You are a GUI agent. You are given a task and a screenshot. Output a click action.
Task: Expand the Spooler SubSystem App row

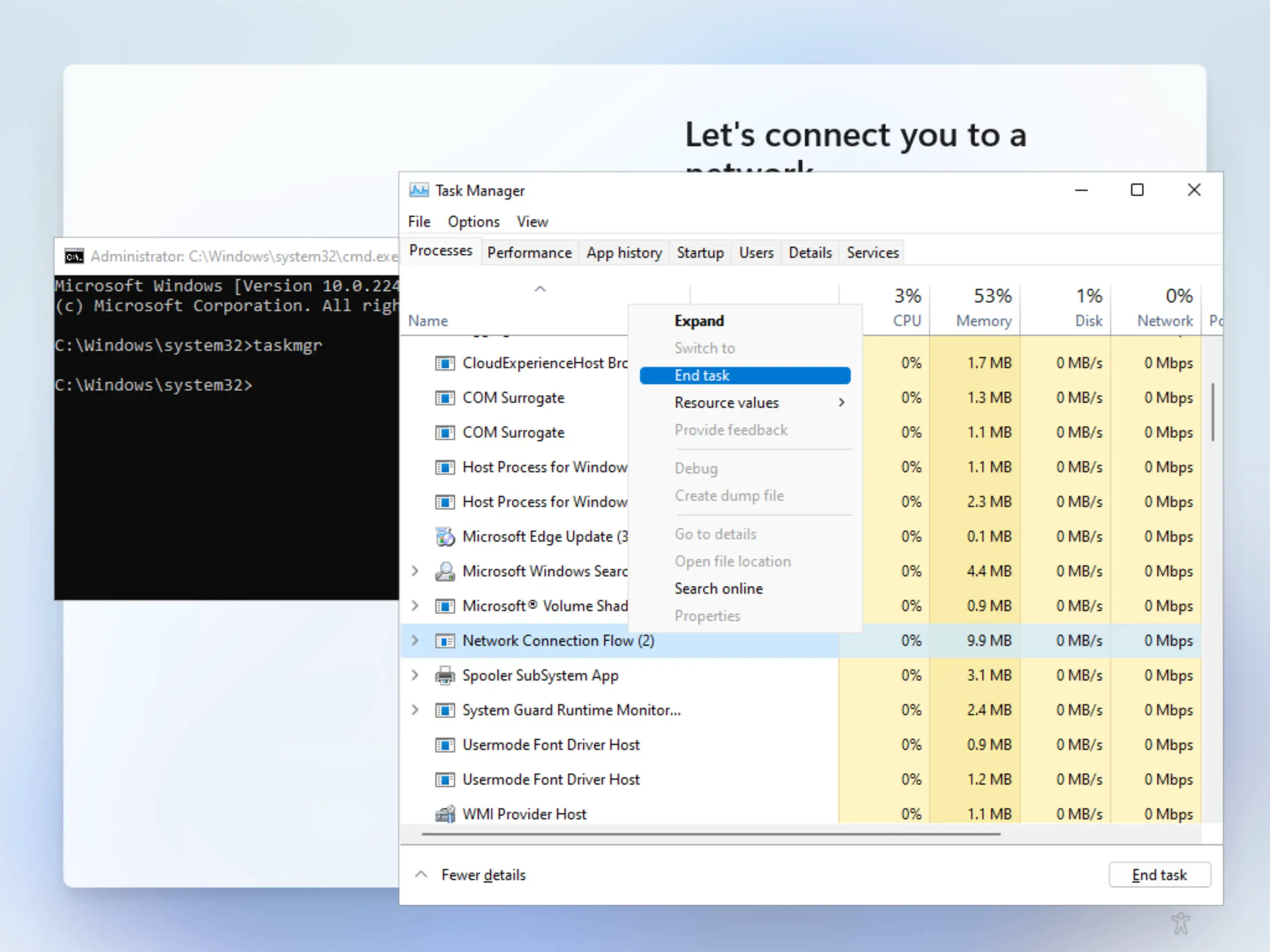tap(415, 675)
